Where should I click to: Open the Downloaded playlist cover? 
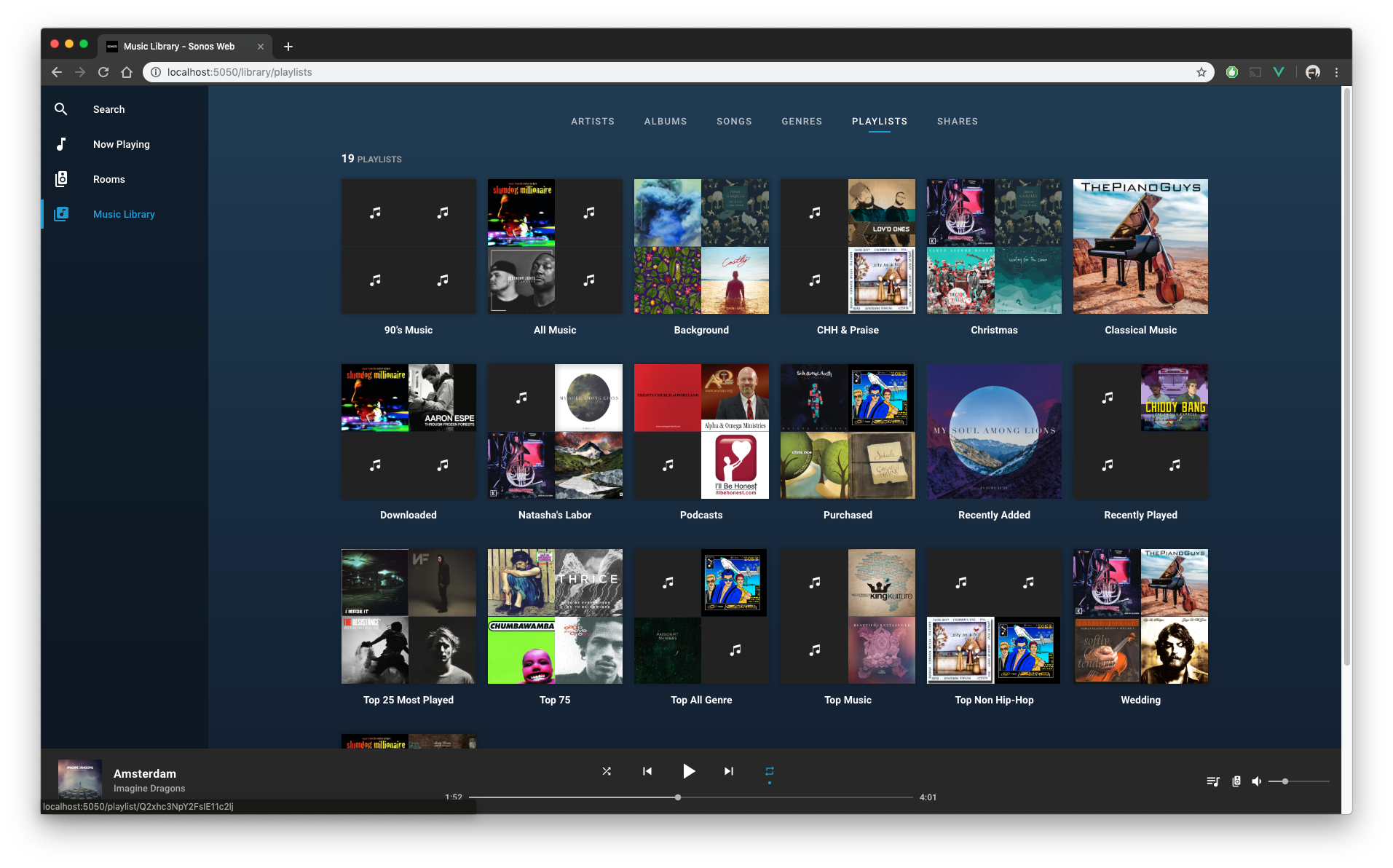coord(409,431)
